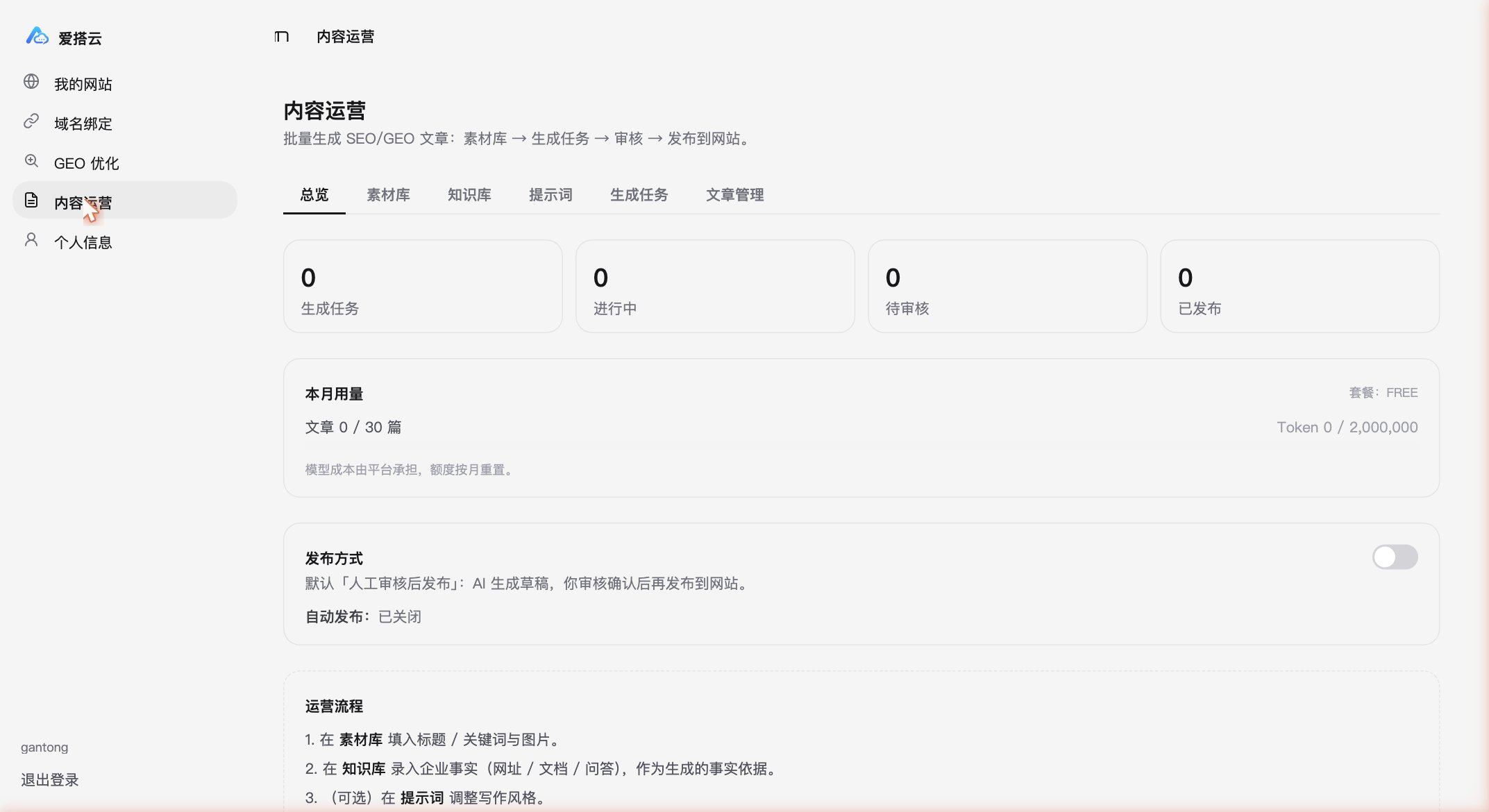
Task: Click the 本月用量 heading
Action: (x=334, y=394)
